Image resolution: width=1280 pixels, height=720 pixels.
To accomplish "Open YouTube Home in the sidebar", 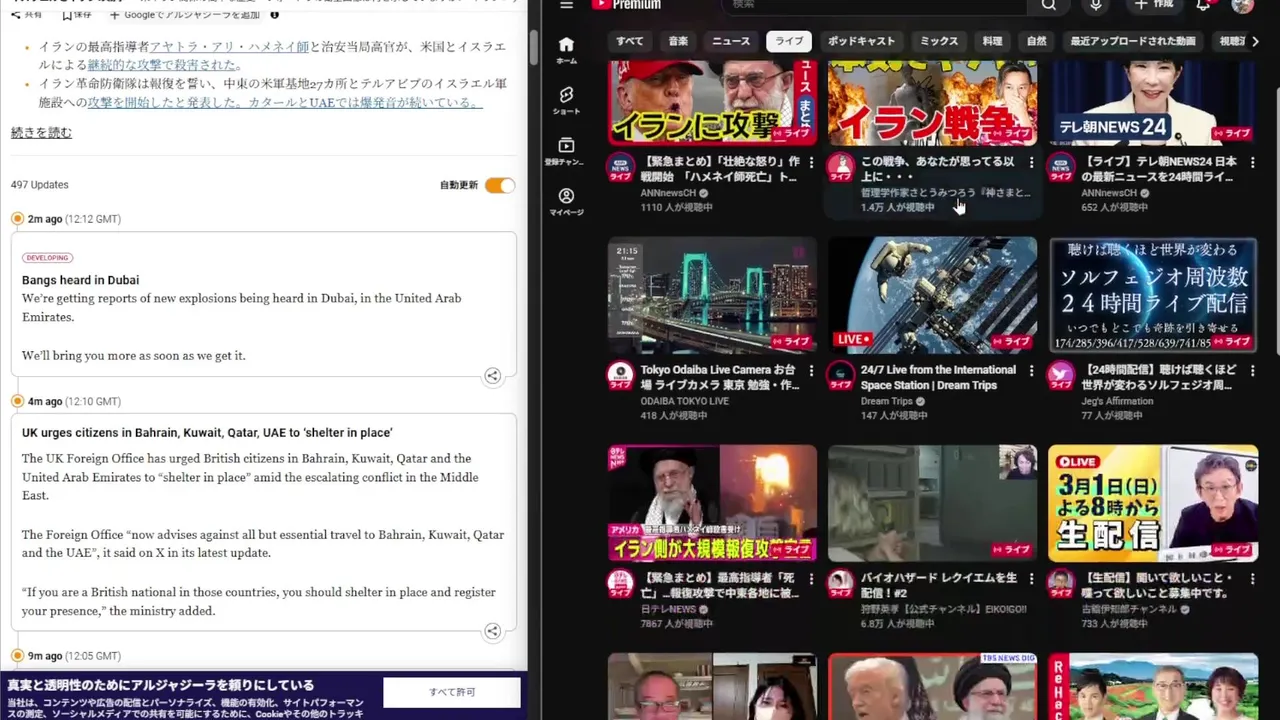I will (566, 50).
